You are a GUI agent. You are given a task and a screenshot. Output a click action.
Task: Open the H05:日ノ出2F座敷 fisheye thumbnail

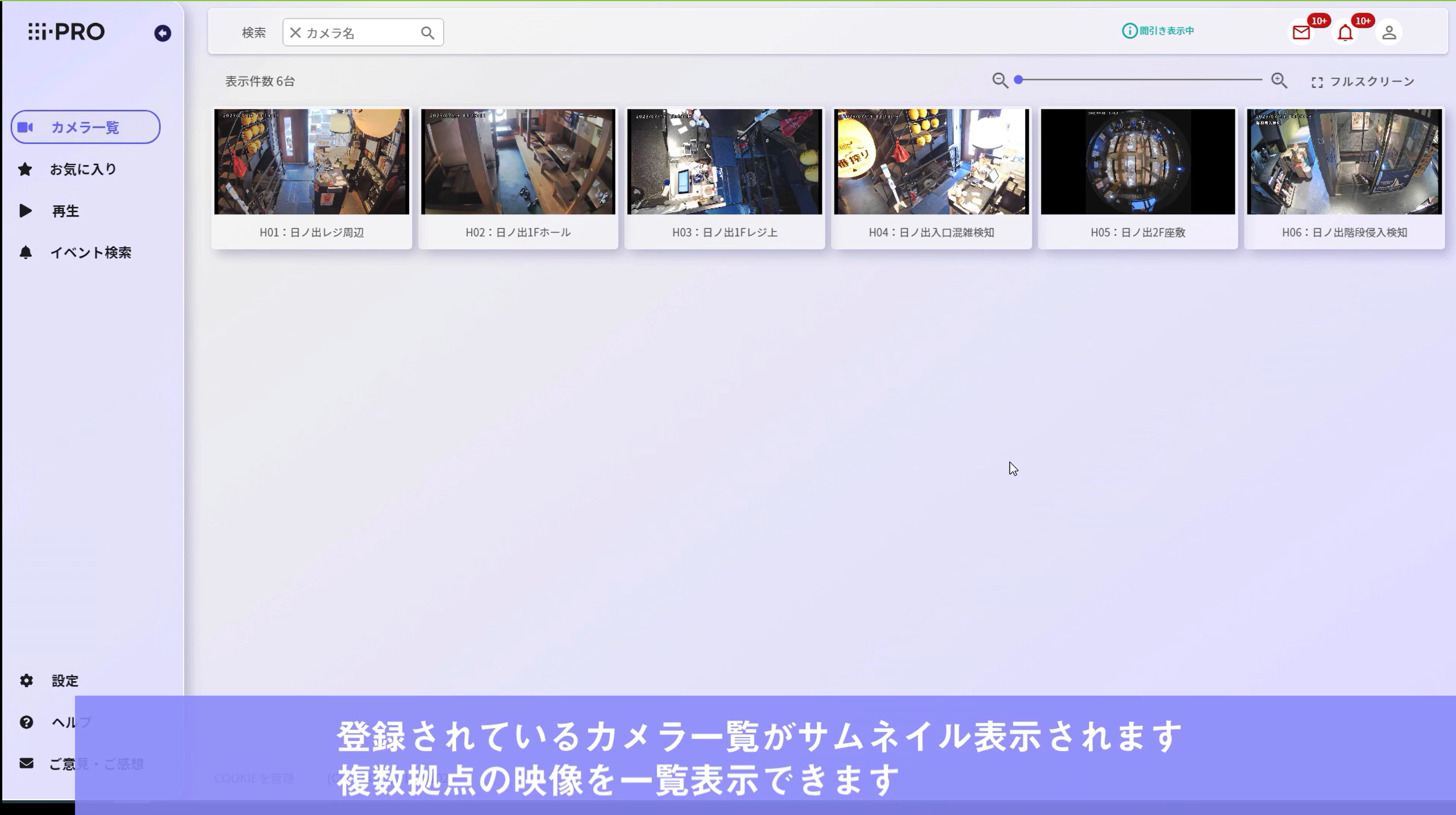1138,162
